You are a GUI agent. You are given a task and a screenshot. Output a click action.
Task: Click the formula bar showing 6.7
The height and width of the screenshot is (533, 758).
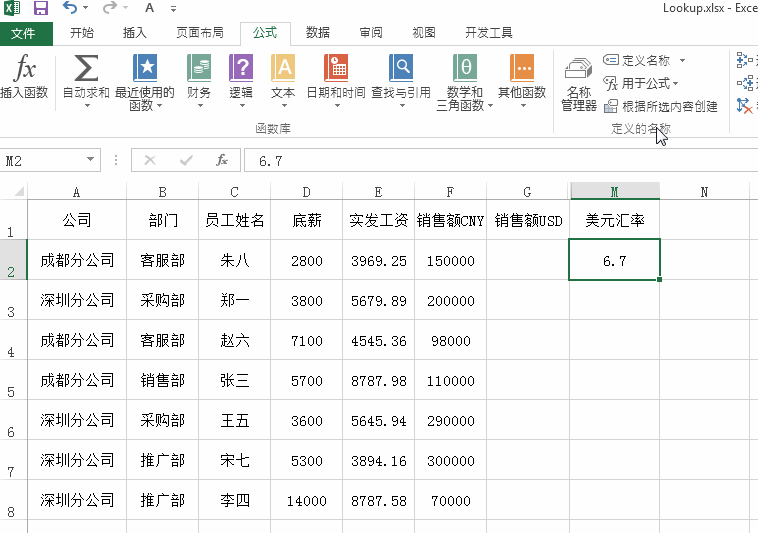(x=501, y=160)
